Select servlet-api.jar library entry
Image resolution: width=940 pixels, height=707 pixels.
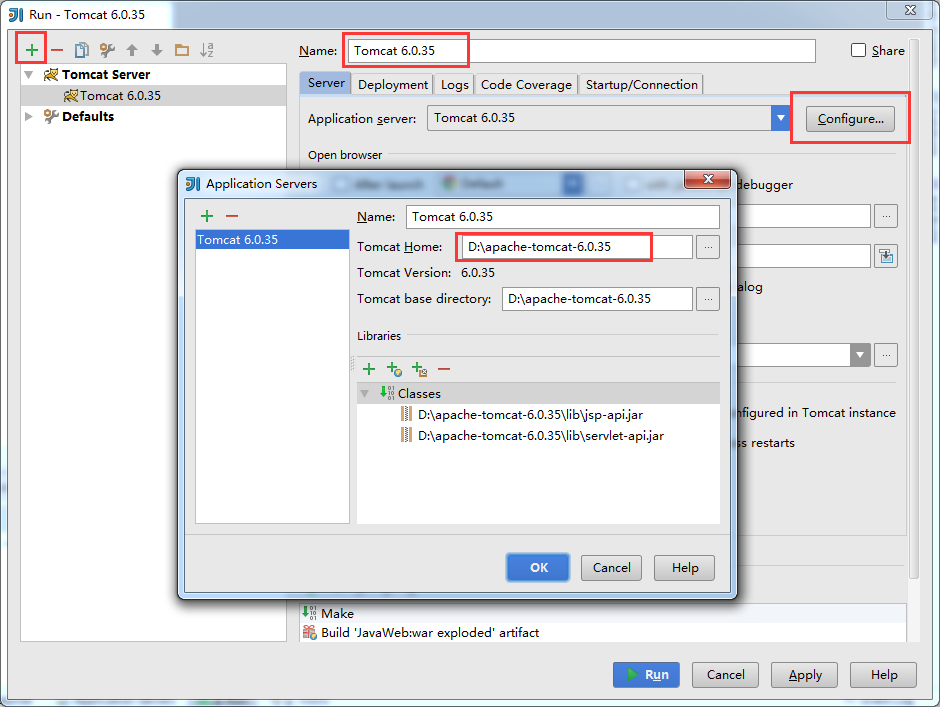(541, 435)
